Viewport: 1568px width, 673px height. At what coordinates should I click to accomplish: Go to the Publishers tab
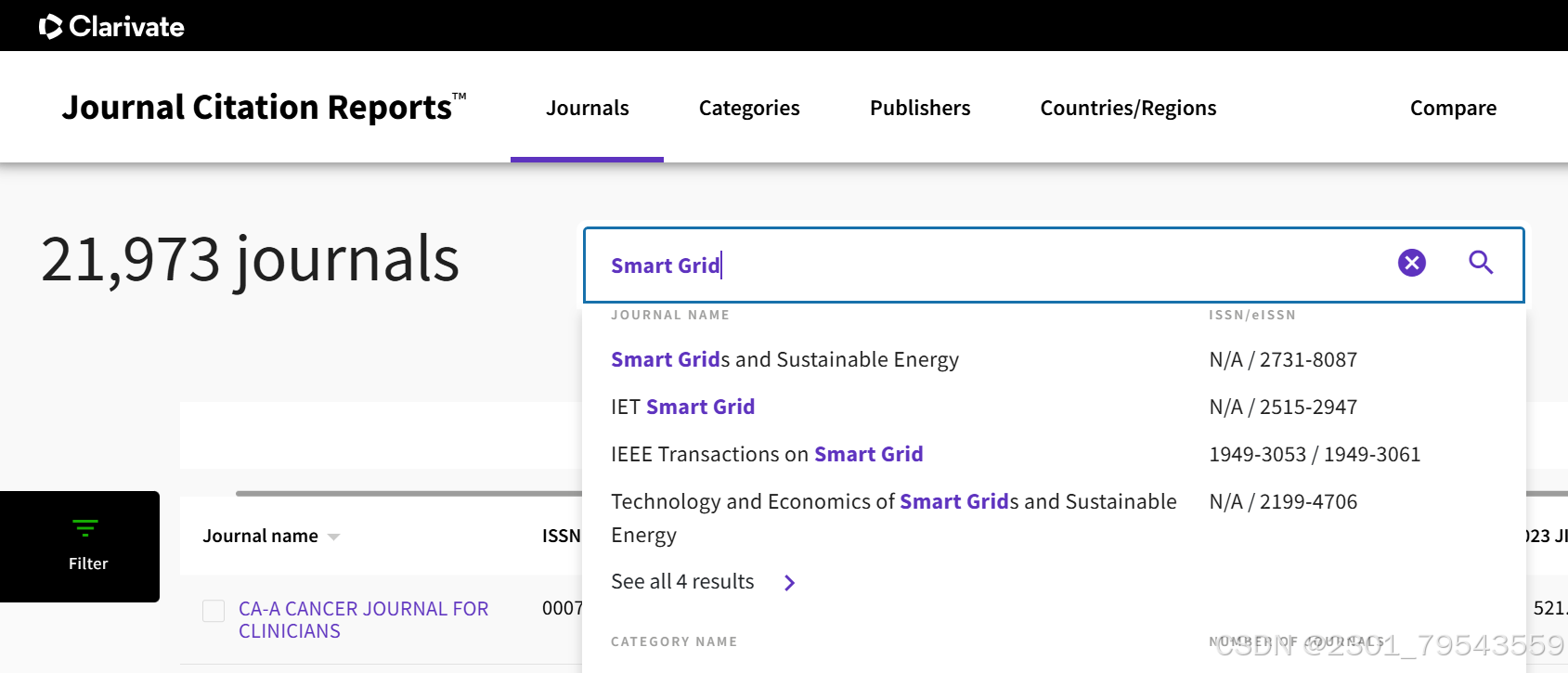919,108
